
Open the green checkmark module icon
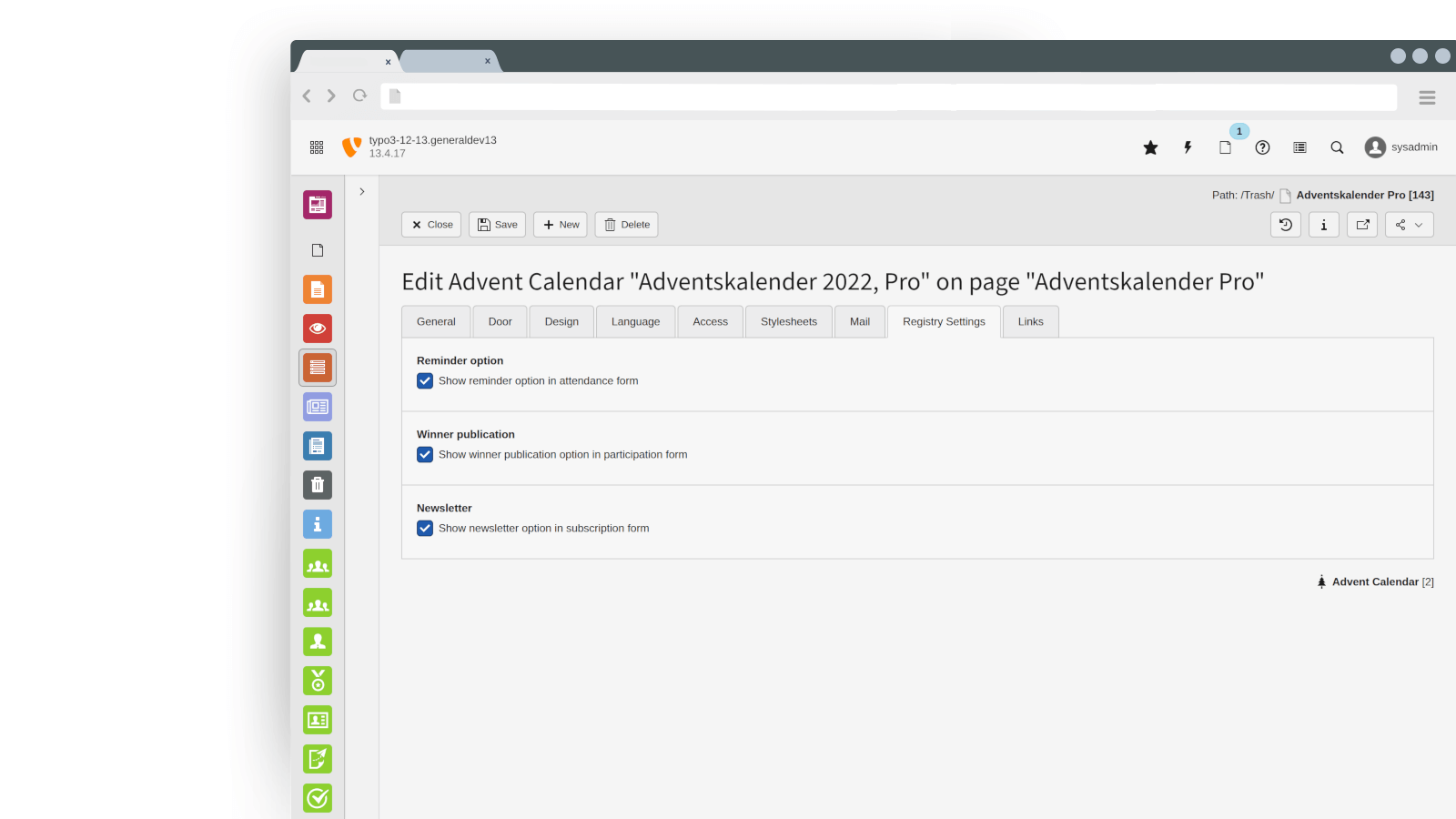(318, 798)
